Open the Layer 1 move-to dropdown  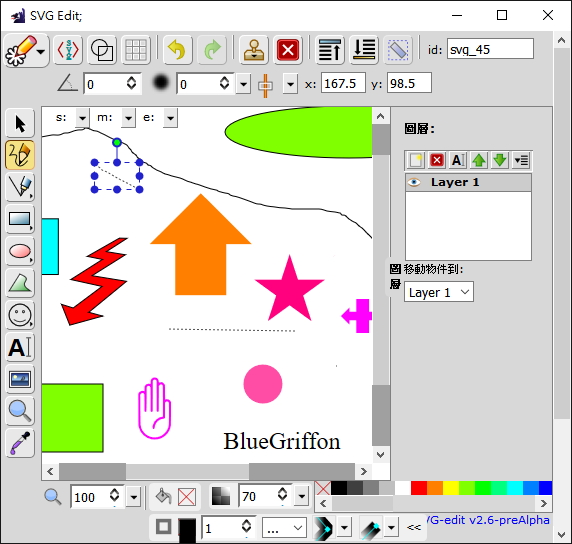pos(439,292)
